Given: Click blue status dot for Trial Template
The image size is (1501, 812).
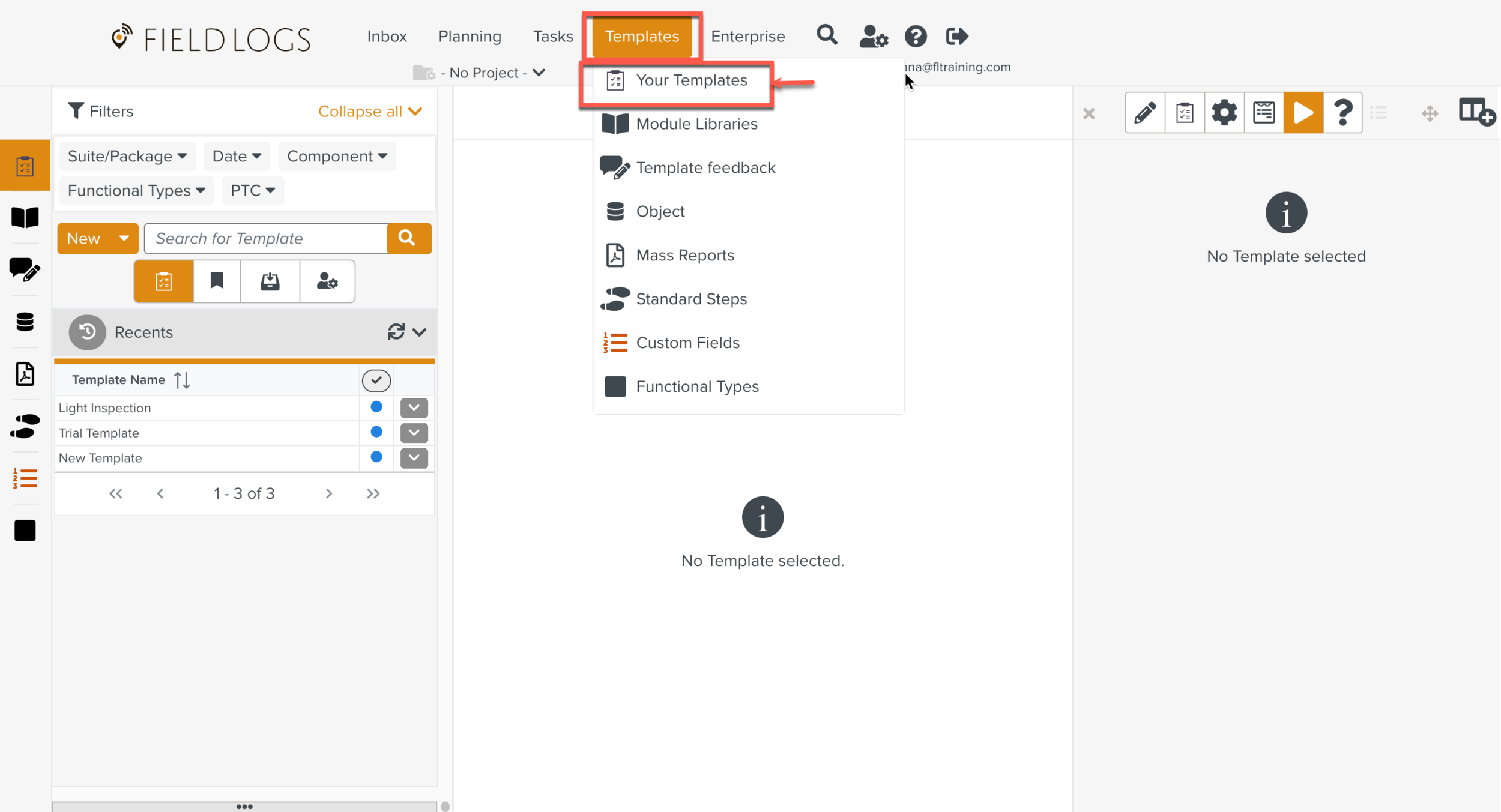Looking at the screenshot, I should click(376, 432).
